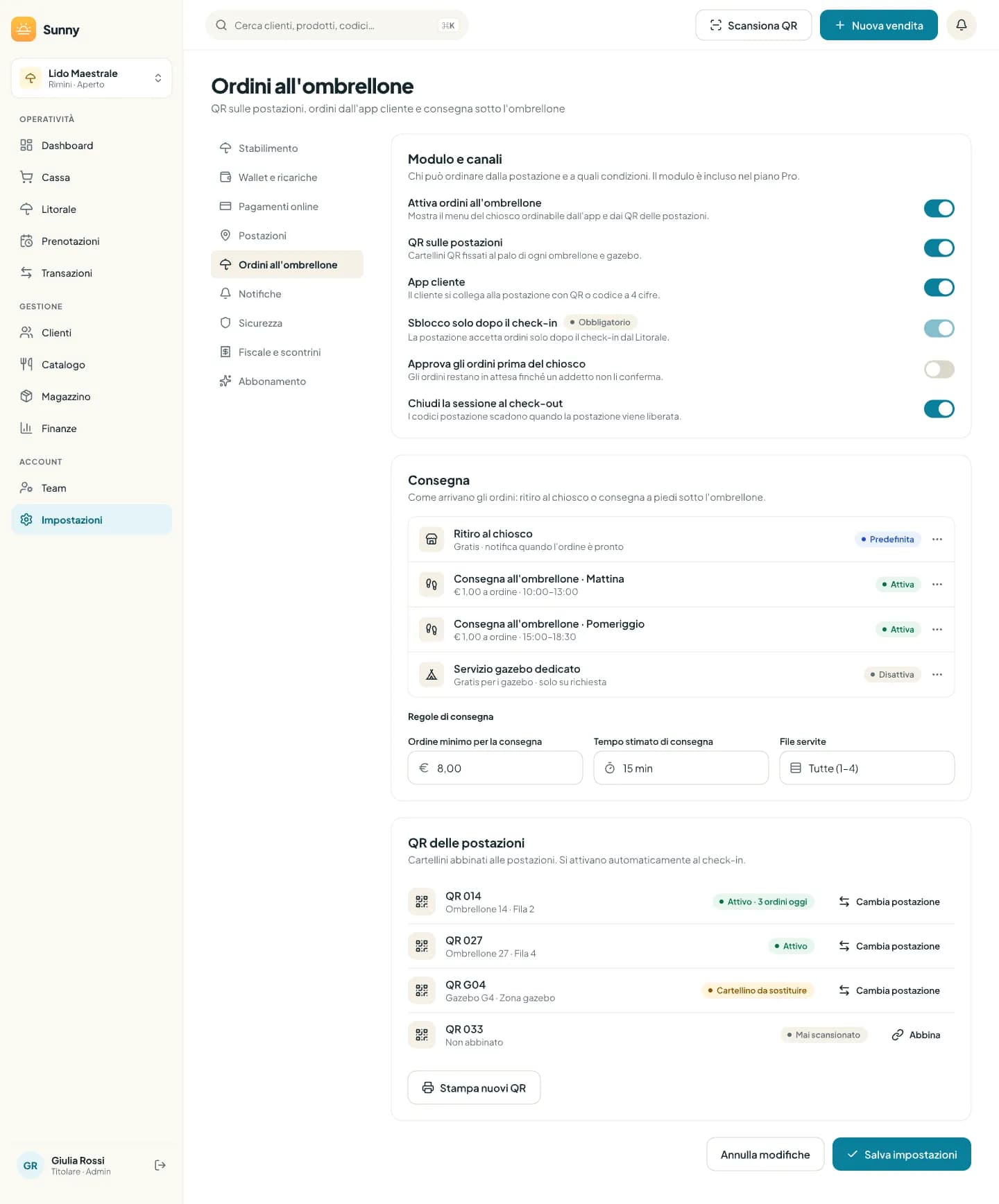Turn off Chiudi la sessione al check-out
999x1204 pixels.
(939, 409)
